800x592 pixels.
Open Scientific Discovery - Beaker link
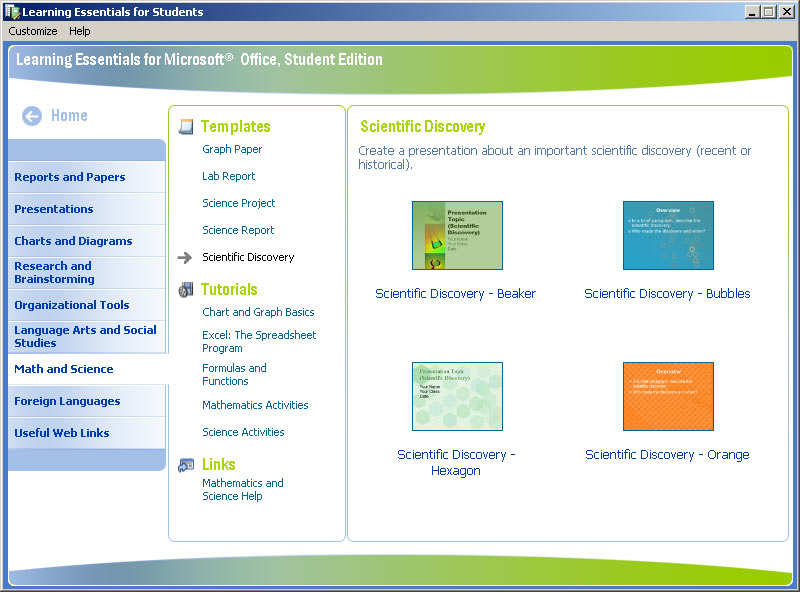point(456,294)
